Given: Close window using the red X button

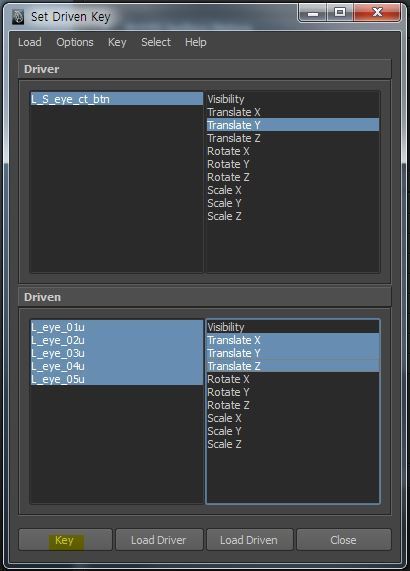Looking at the screenshot, I should [x=377, y=13].
